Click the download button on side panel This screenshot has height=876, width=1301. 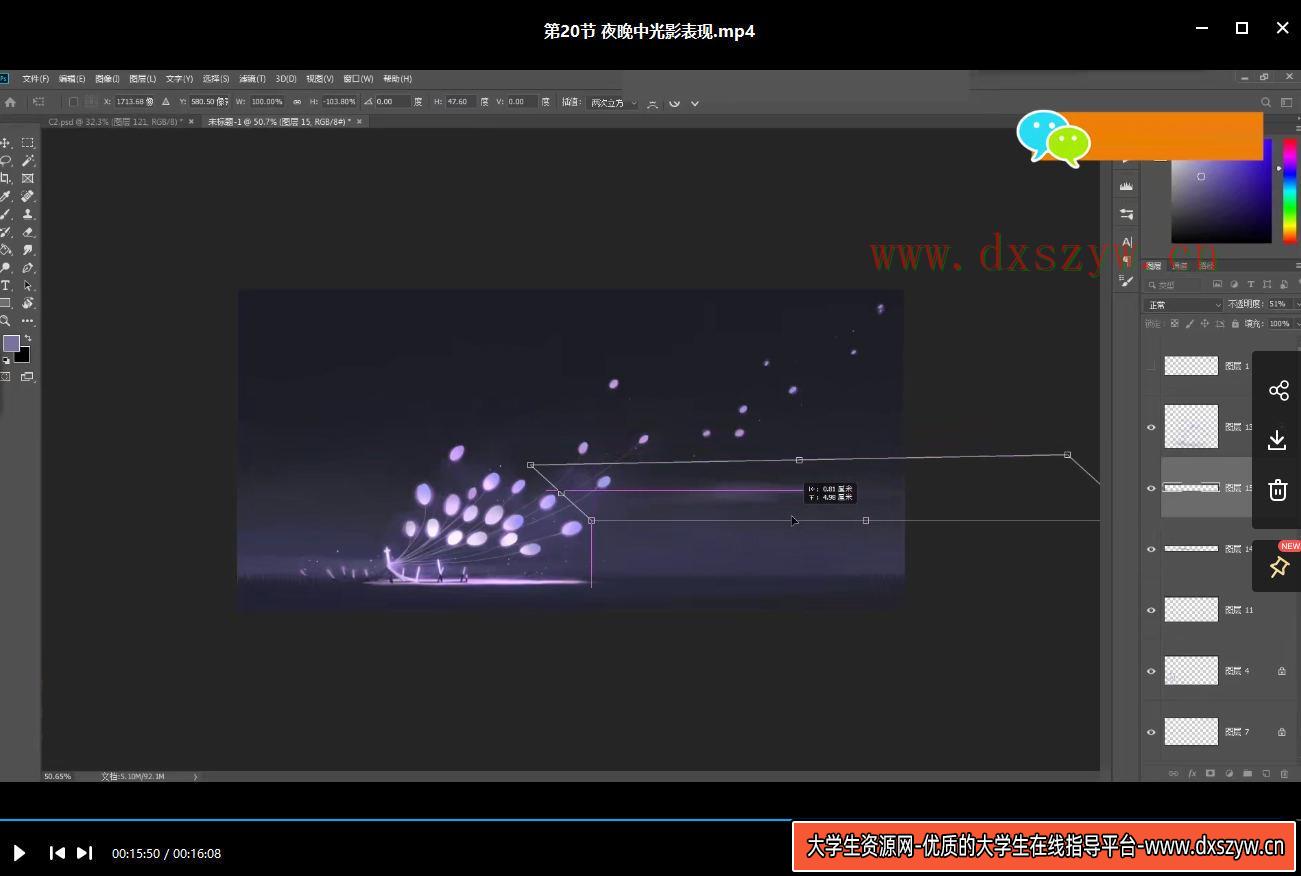coord(1278,440)
